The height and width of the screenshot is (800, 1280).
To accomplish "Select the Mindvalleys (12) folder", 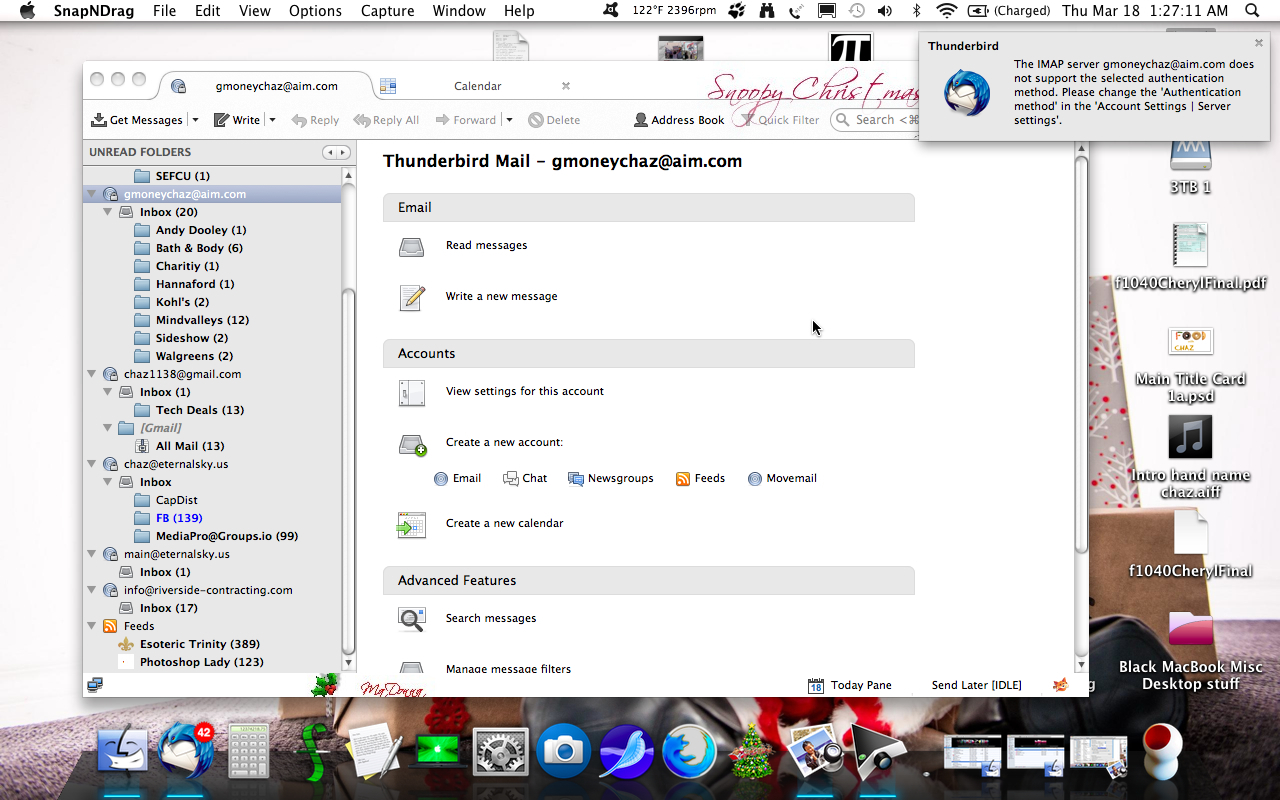I will (202, 320).
